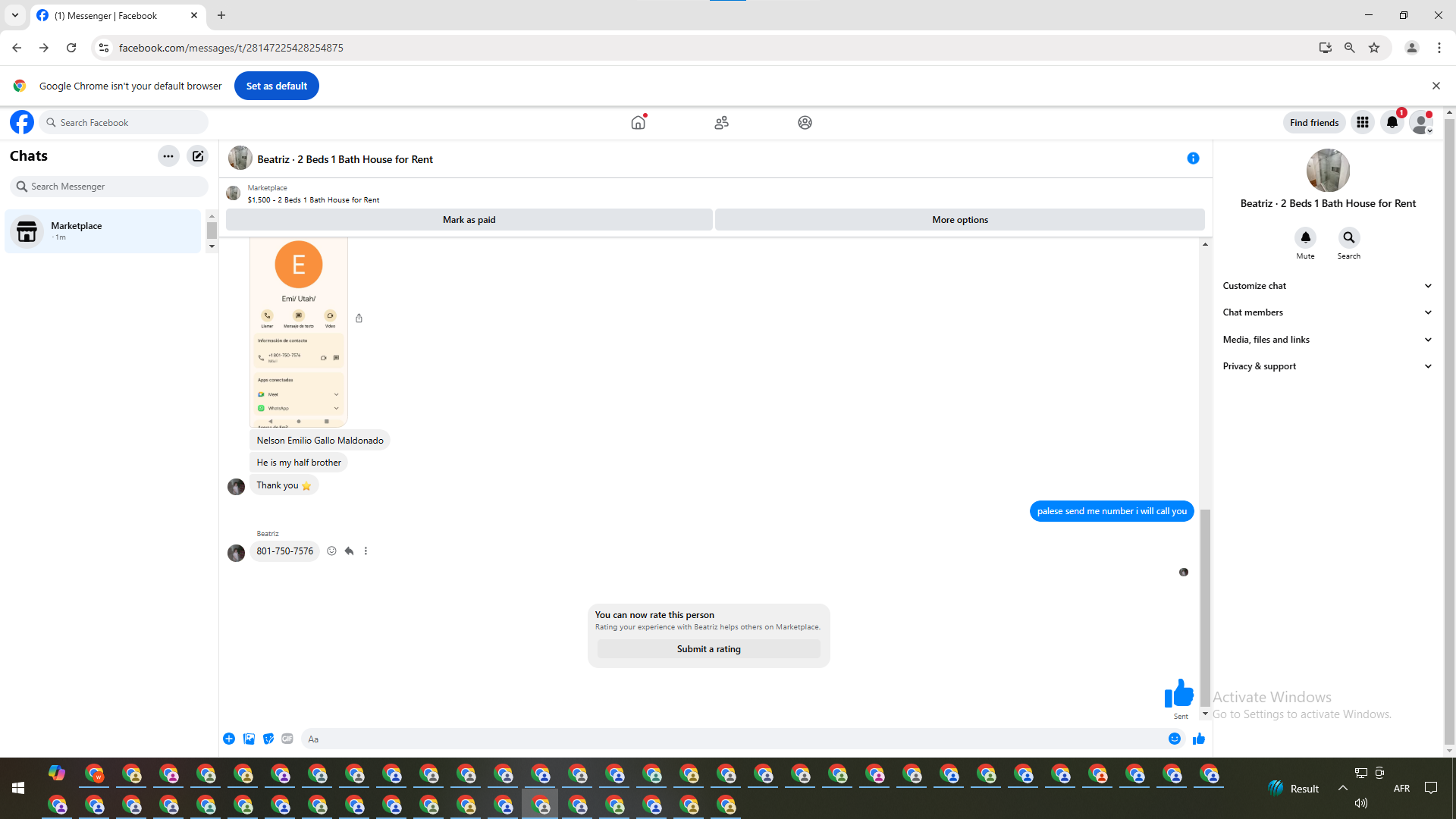Search within the conversation
The height and width of the screenshot is (819, 1456).
(x=1348, y=238)
